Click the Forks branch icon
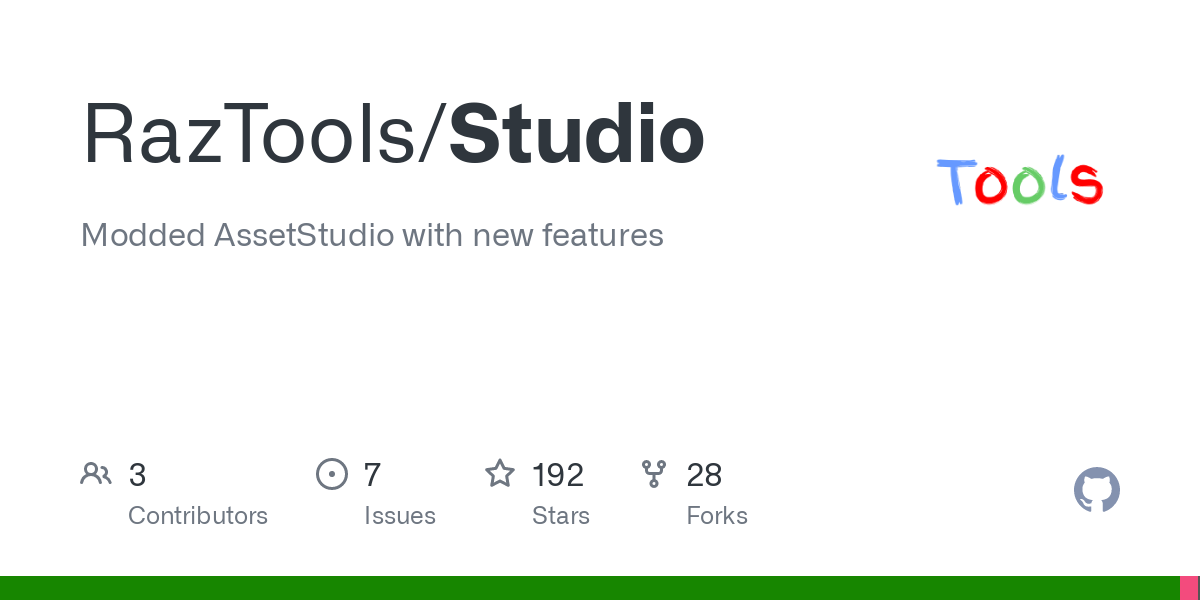The image size is (1200, 600). tap(654, 474)
